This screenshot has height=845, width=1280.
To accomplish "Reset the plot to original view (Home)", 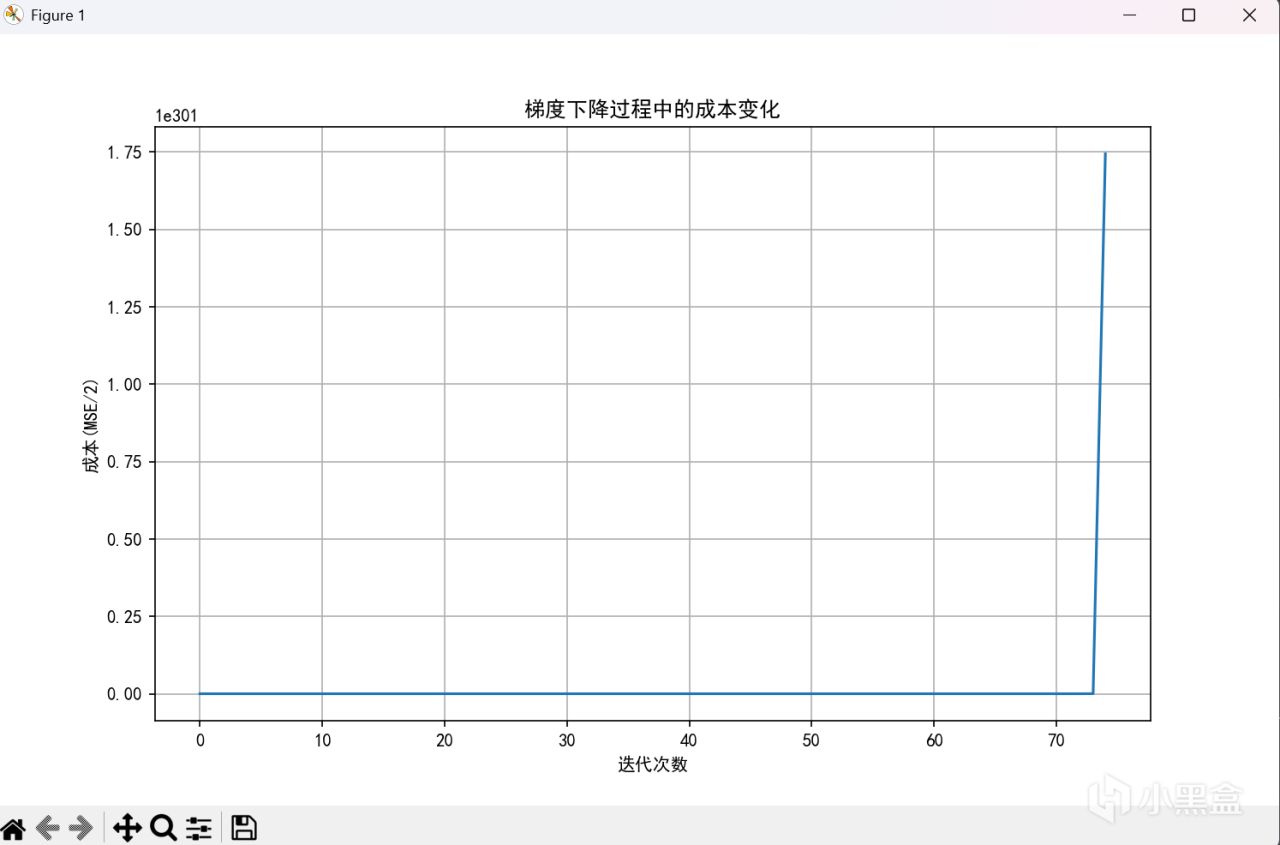I will (x=13, y=828).
